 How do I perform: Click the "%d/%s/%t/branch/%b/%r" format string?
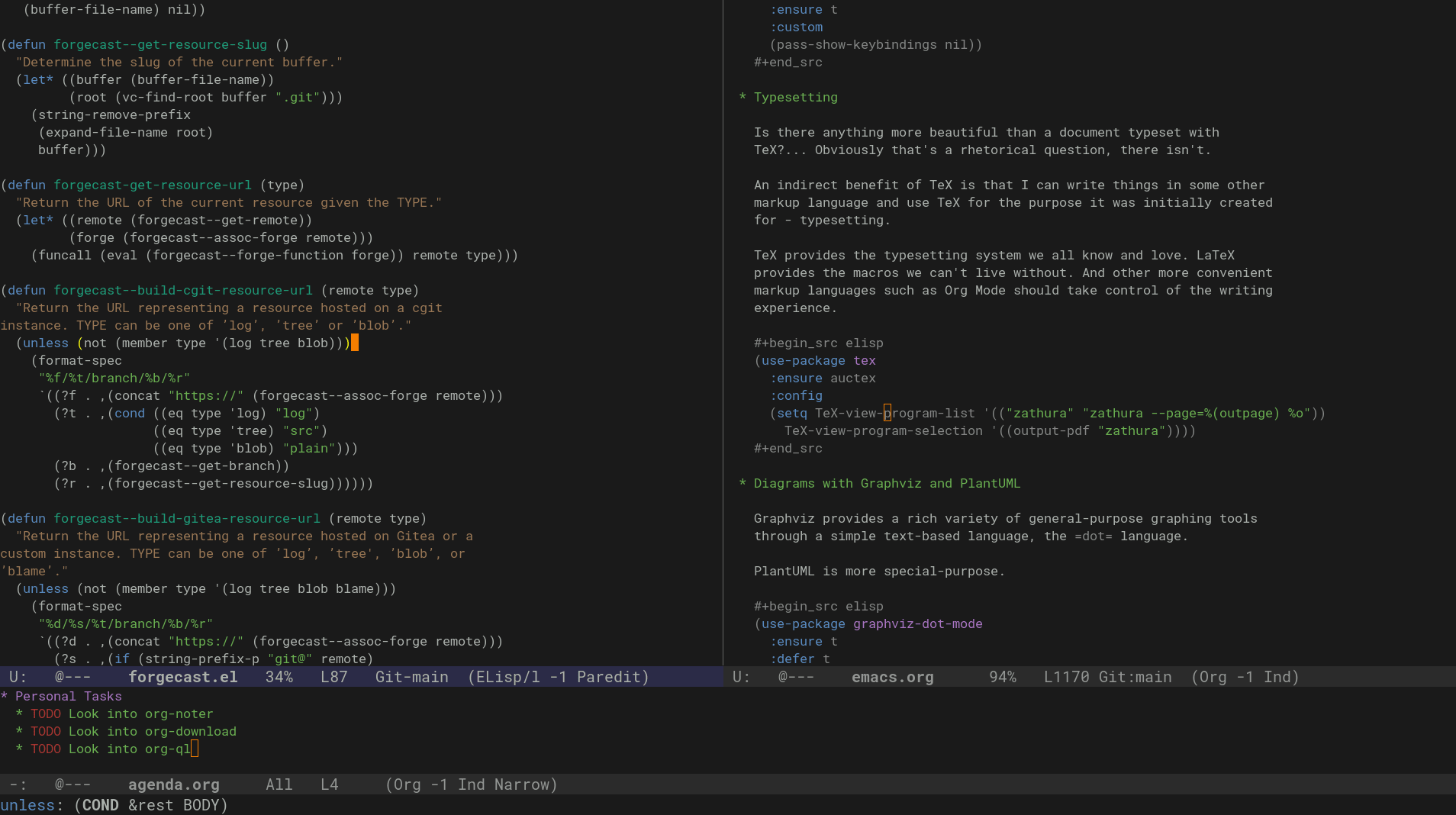pyautogui.click(x=126, y=623)
